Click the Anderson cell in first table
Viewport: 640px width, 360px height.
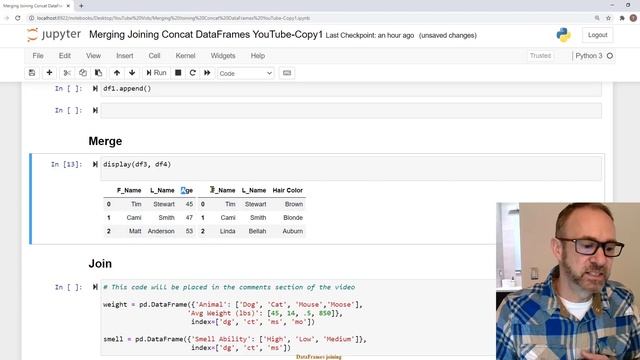(x=161, y=231)
